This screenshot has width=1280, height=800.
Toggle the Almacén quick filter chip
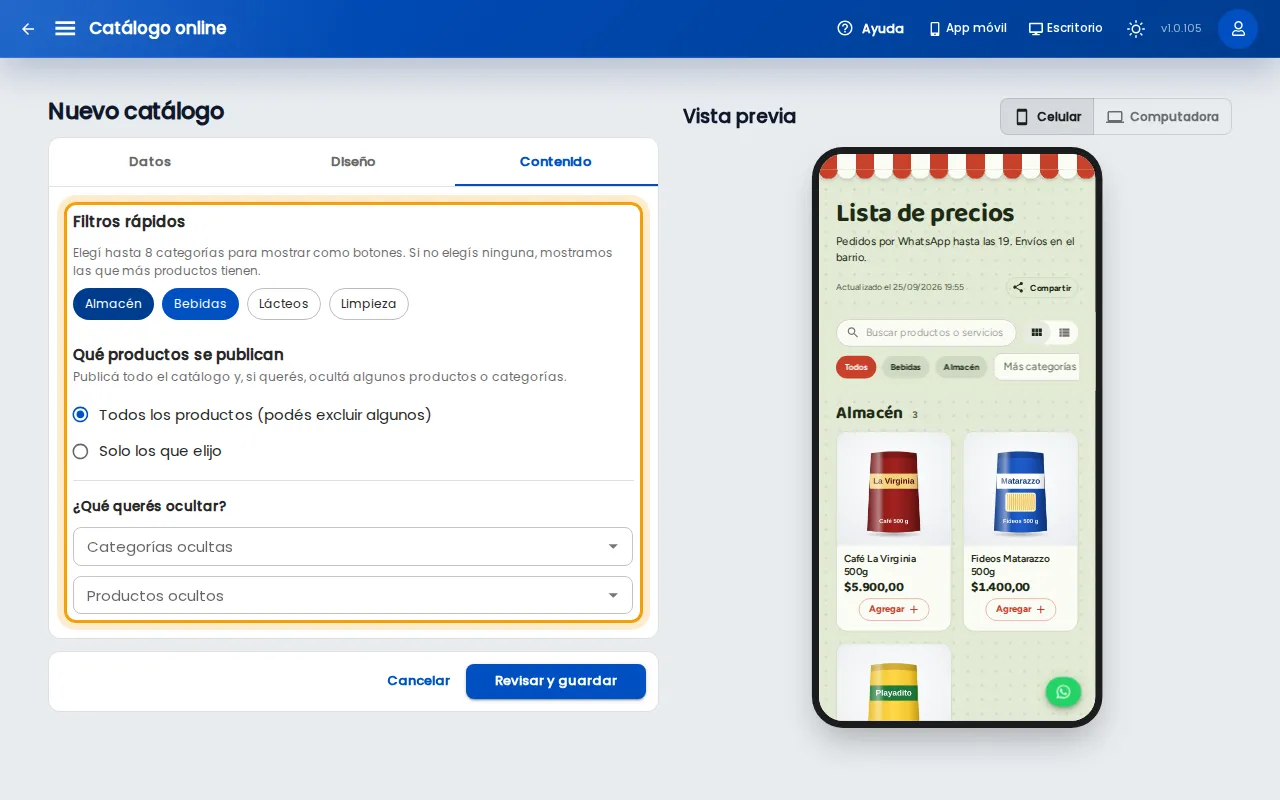click(113, 304)
